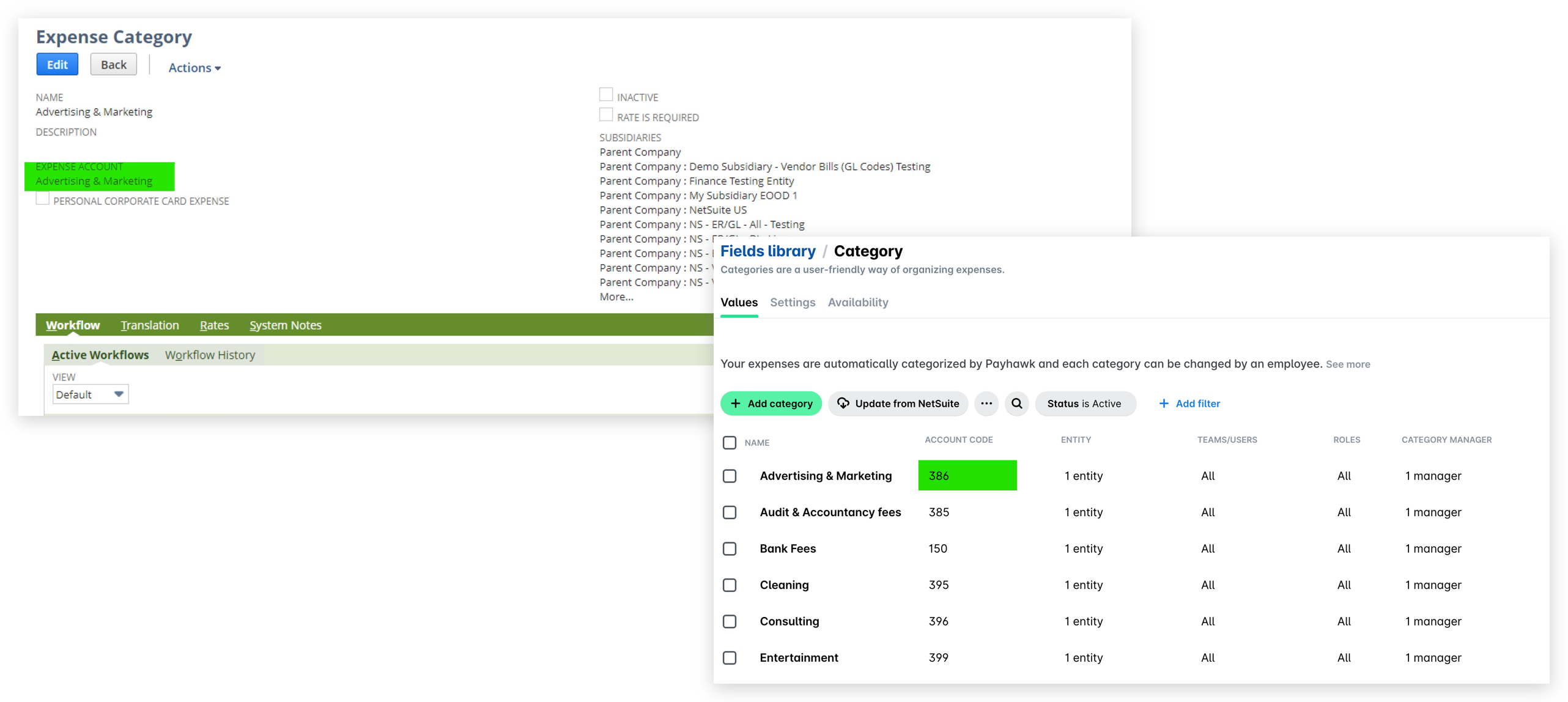Click the search magnifier icon in Category toolbar
The height and width of the screenshot is (702, 1568).
click(x=1016, y=404)
